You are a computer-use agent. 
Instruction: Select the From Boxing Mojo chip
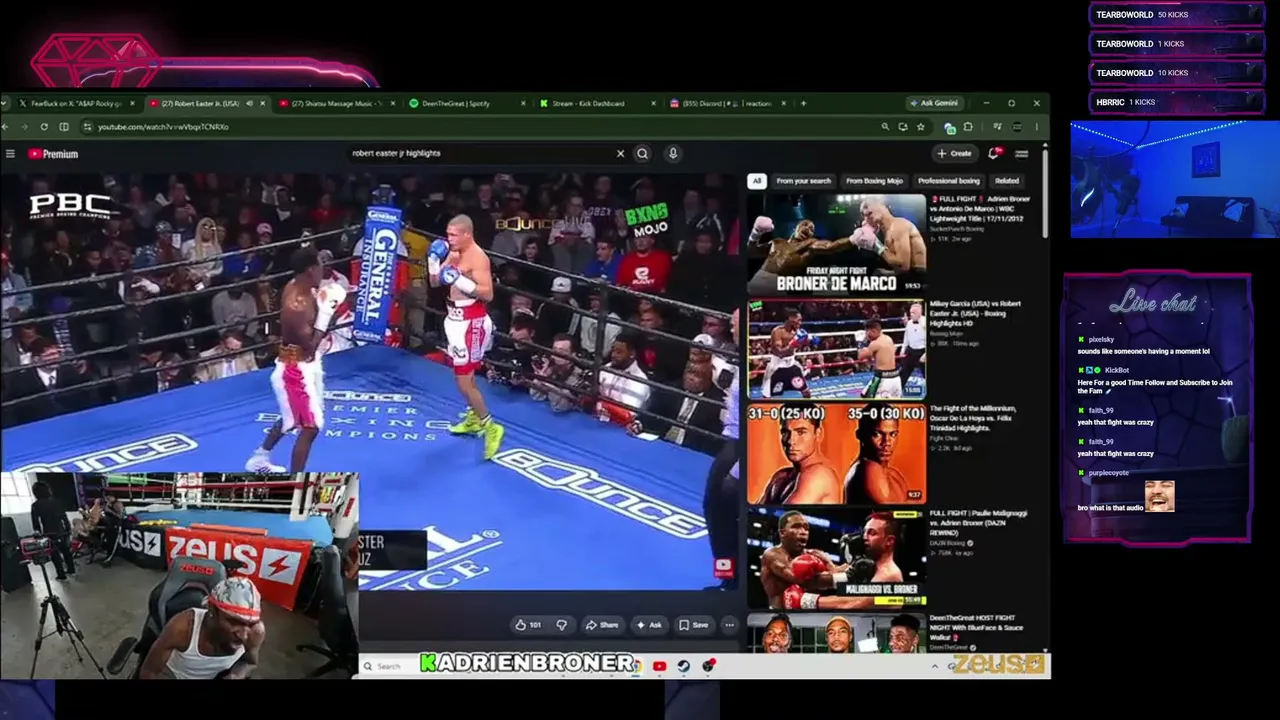[874, 181]
